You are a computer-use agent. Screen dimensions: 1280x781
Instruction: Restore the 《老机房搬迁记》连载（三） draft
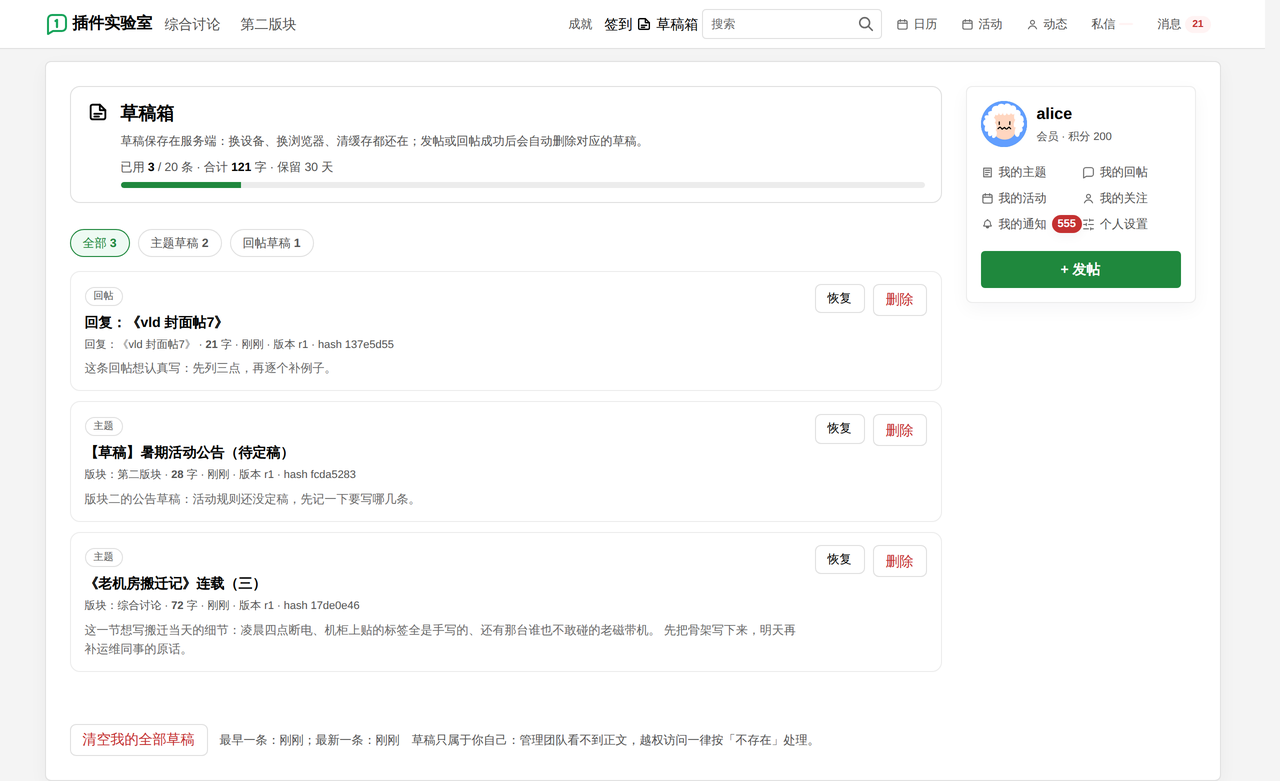840,559
